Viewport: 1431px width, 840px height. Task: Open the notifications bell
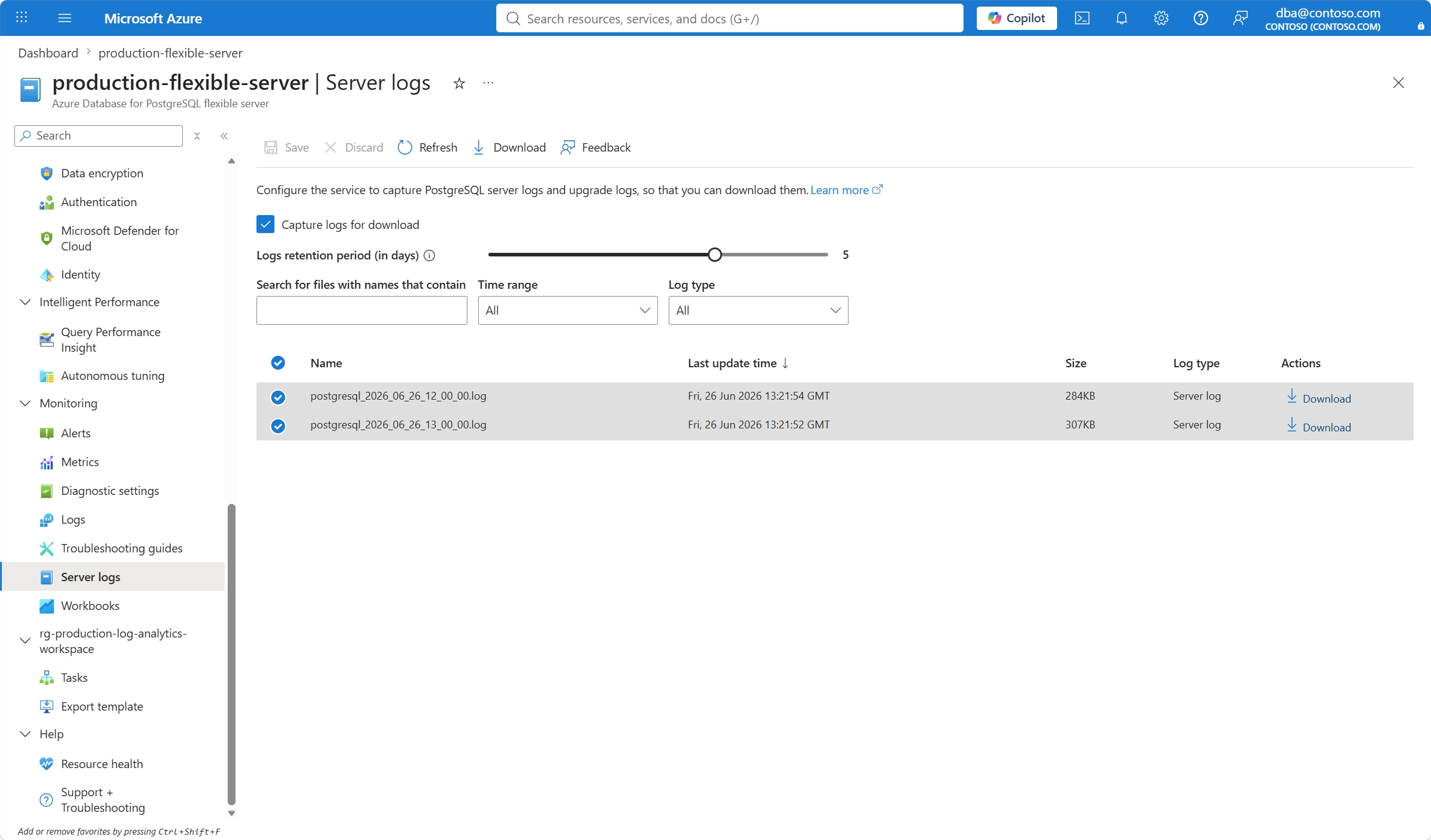(1122, 18)
